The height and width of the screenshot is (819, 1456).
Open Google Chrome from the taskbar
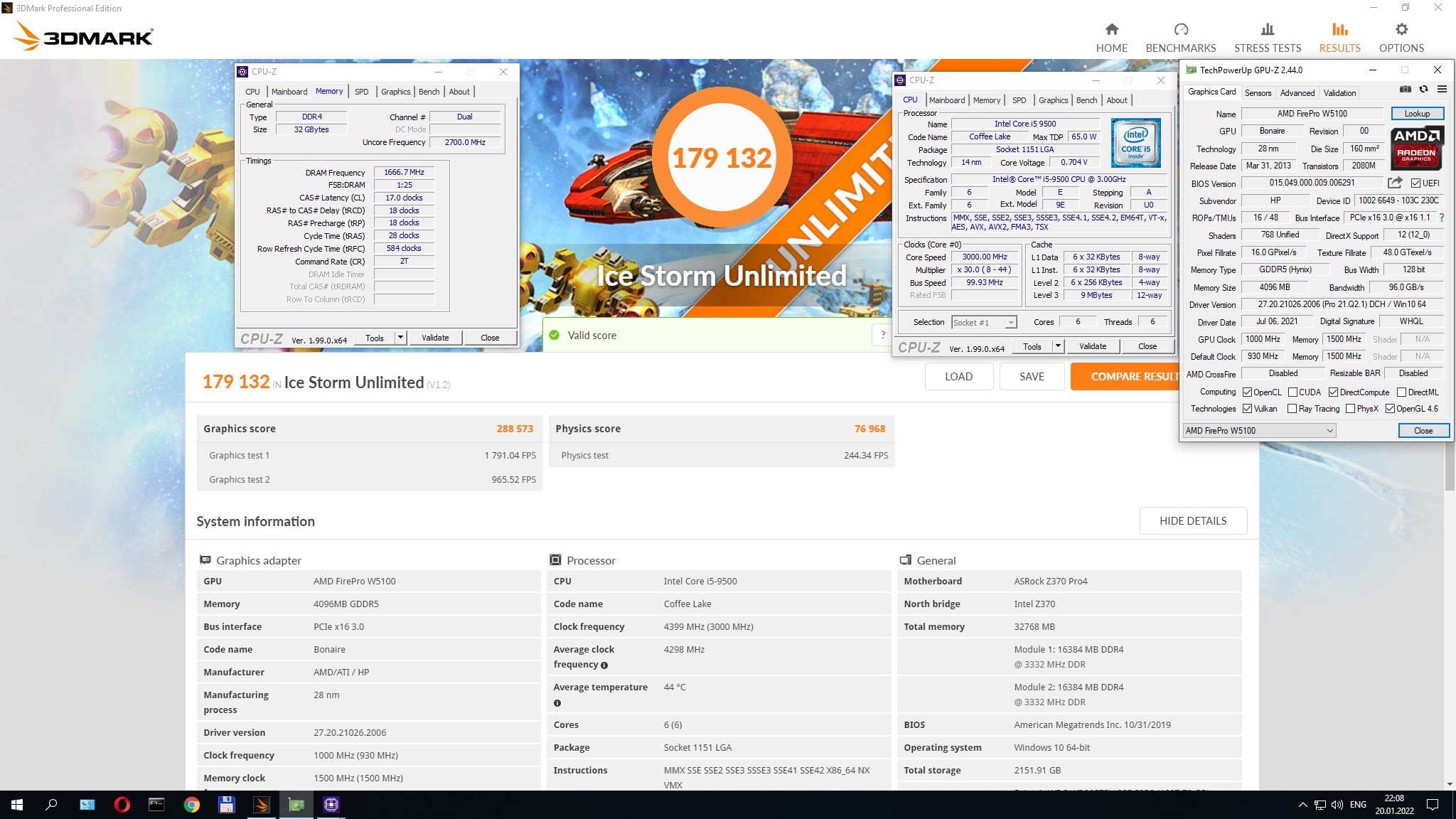point(191,805)
